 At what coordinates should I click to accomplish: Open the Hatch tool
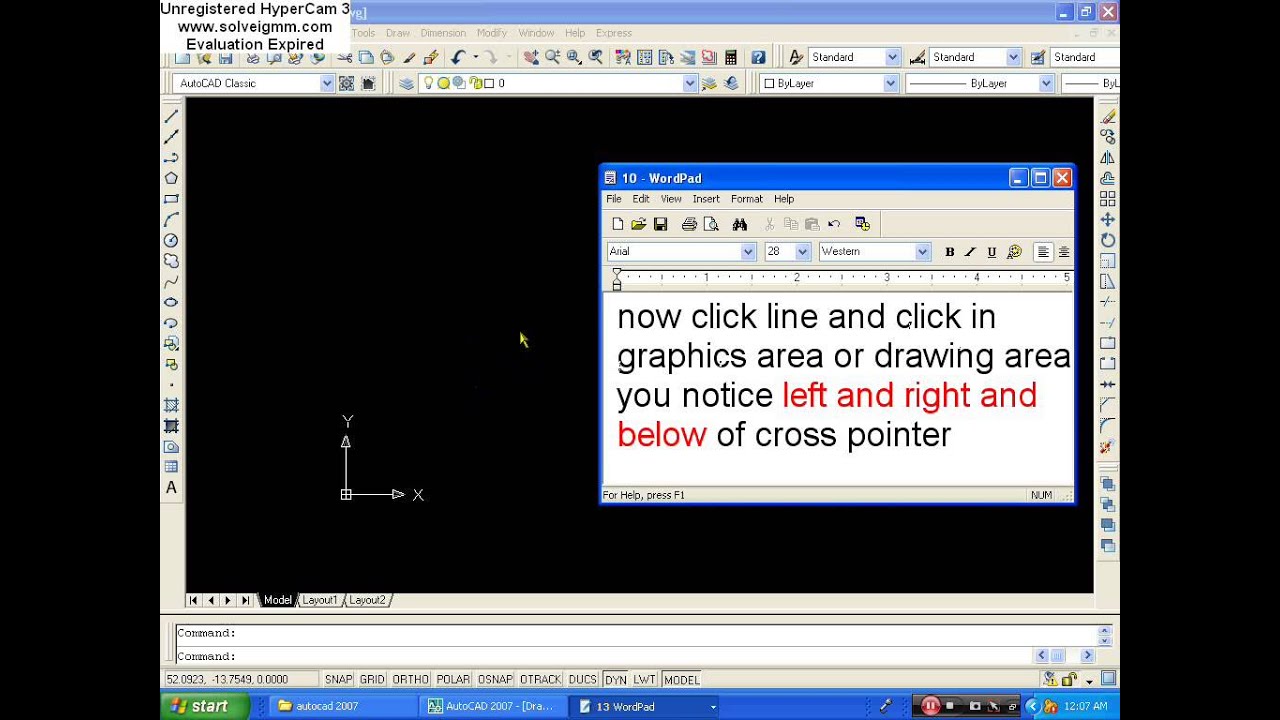[x=171, y=405]
